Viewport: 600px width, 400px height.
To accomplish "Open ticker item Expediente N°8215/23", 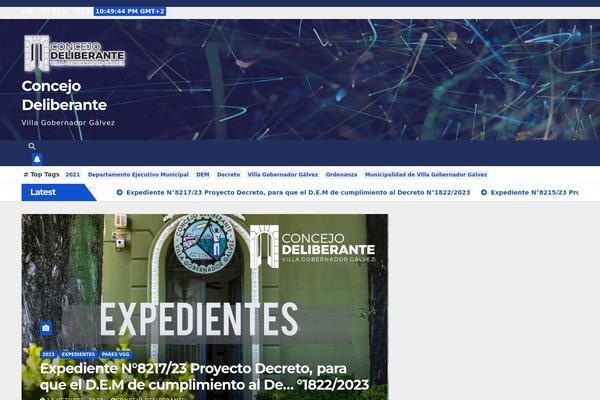I will coord(535,193).
